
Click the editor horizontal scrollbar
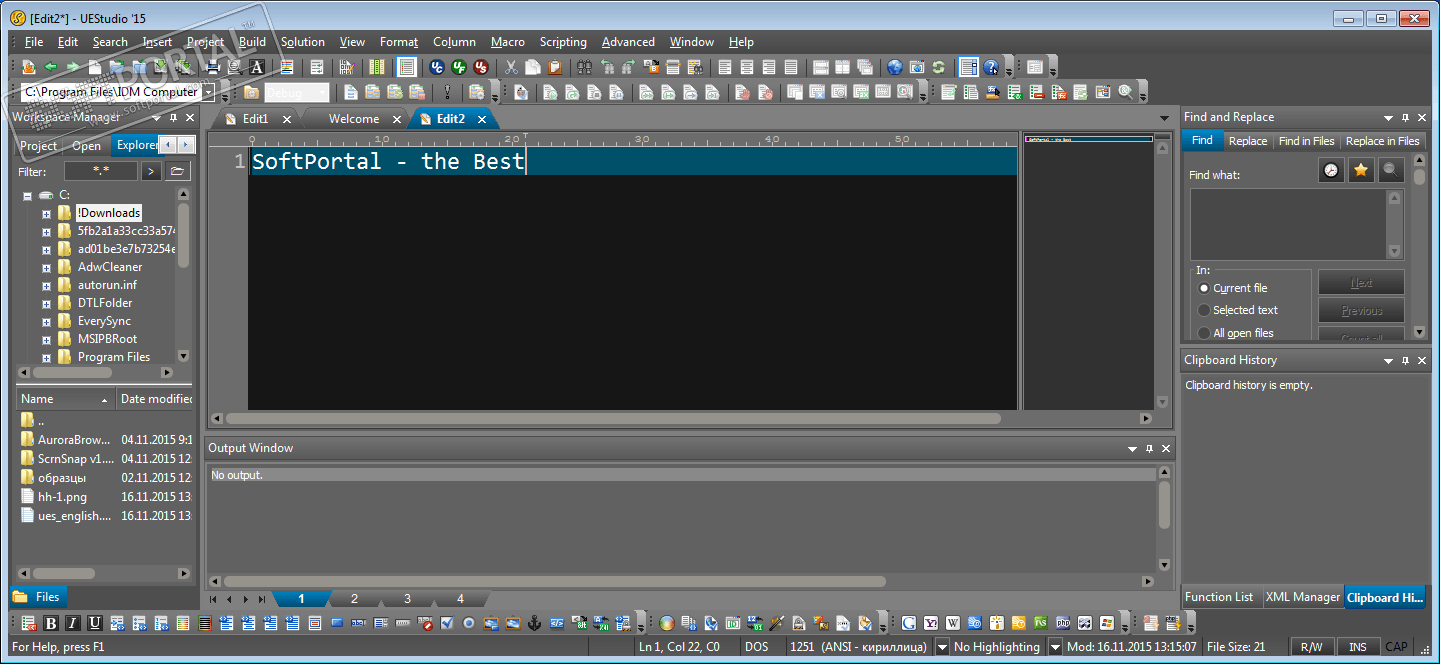[613, 418]
